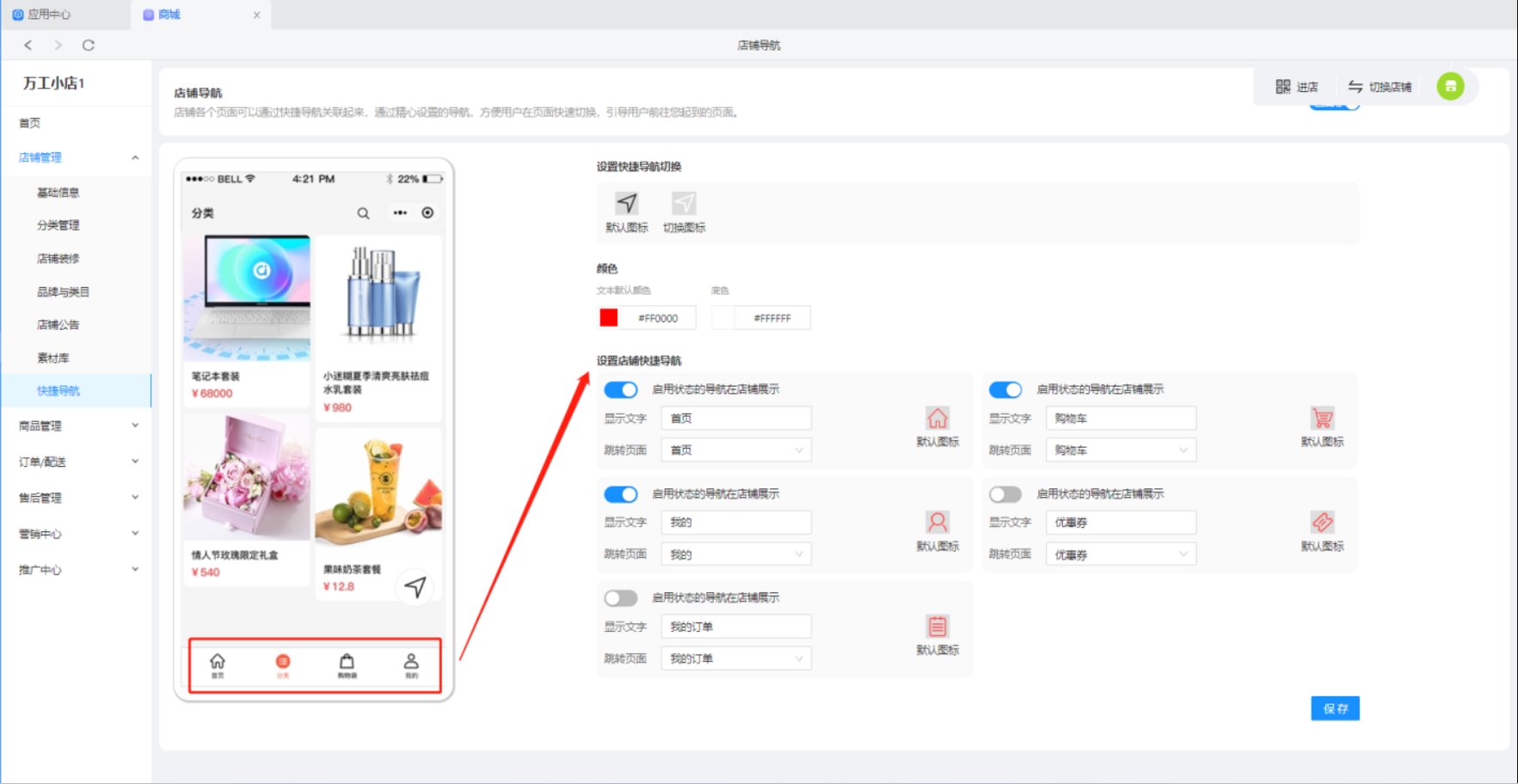Screen dimensions: 1518x784
Task: Click the order list icon for 我的订单
Action: point(937,627)
